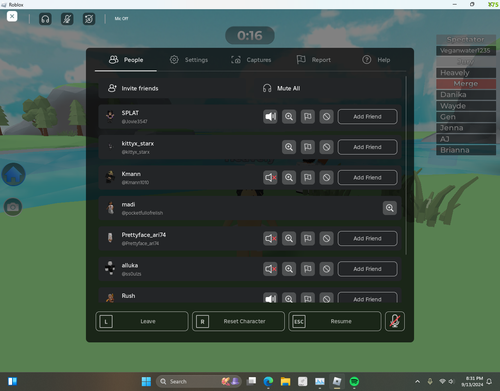Show hidden system tray icons
500x391 pixels.
coord(417,381)
